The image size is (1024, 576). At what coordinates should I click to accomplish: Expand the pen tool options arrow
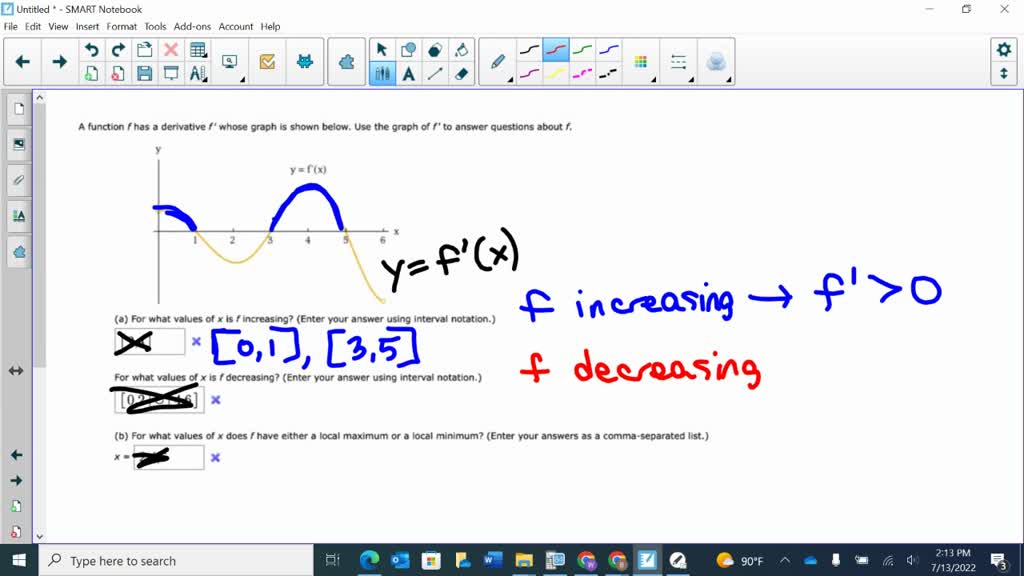(x=510, y=79)
